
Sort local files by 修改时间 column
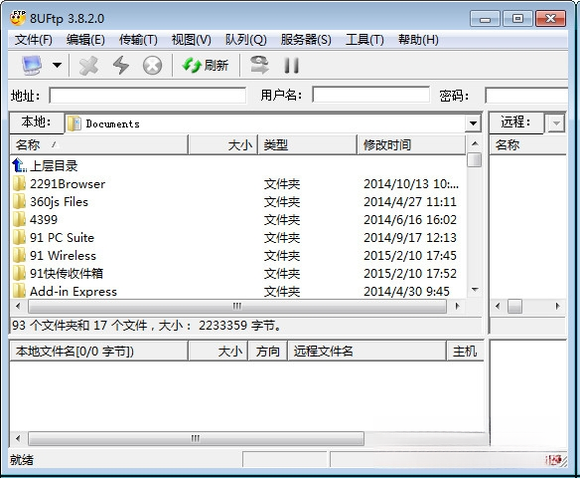coord(411,145)
